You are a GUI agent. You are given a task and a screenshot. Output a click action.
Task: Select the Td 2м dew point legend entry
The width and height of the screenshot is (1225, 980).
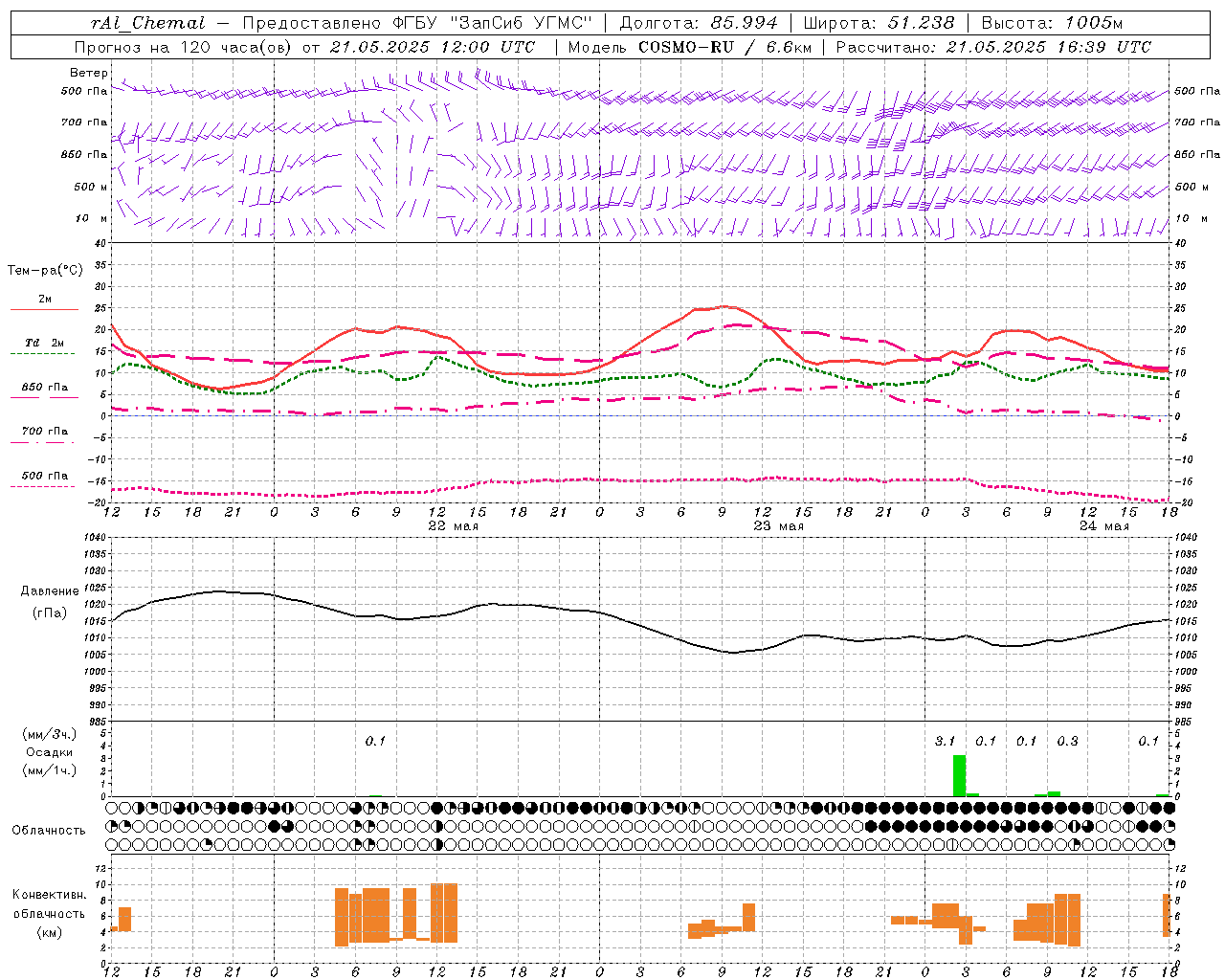45,343
